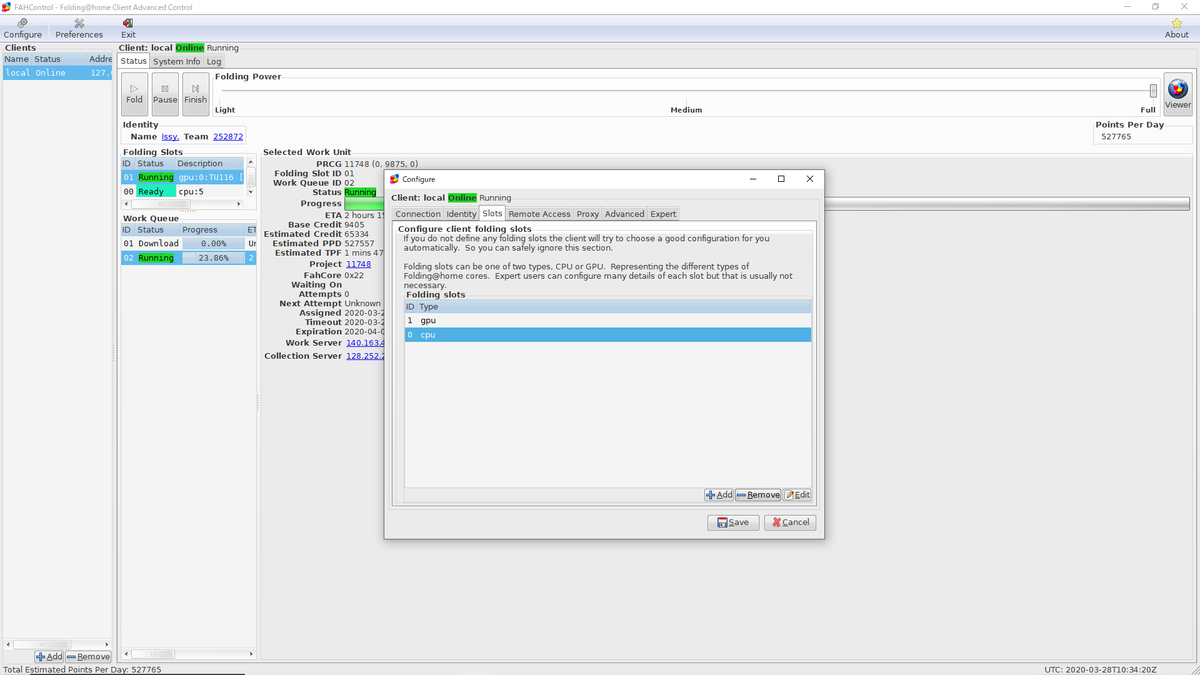Open the About dialog

(1177, 28)
